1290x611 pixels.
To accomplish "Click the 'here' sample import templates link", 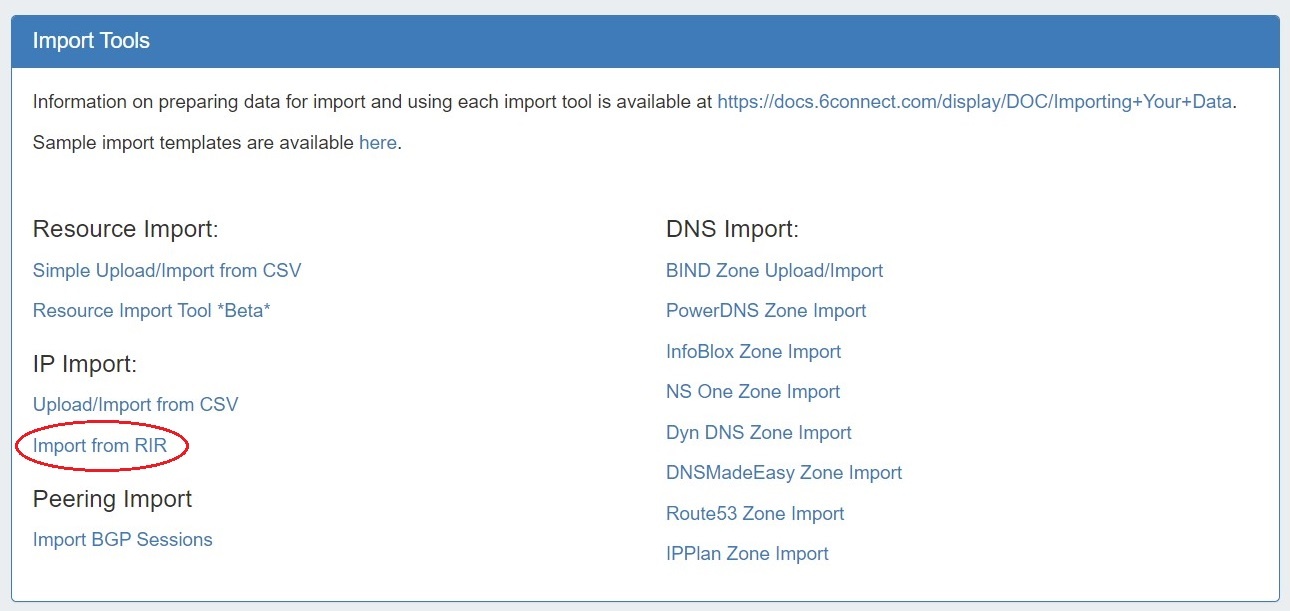I will coord(377,142).
